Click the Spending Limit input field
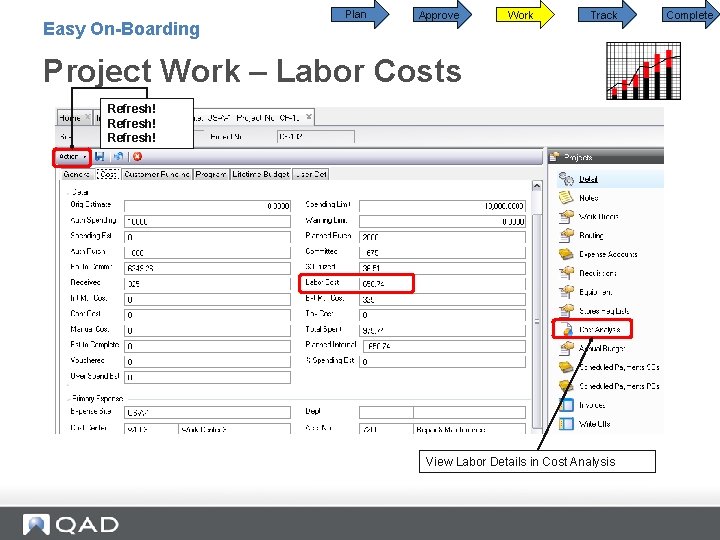The width and height of the screenshot is (720, 540). tap(442, 206)
